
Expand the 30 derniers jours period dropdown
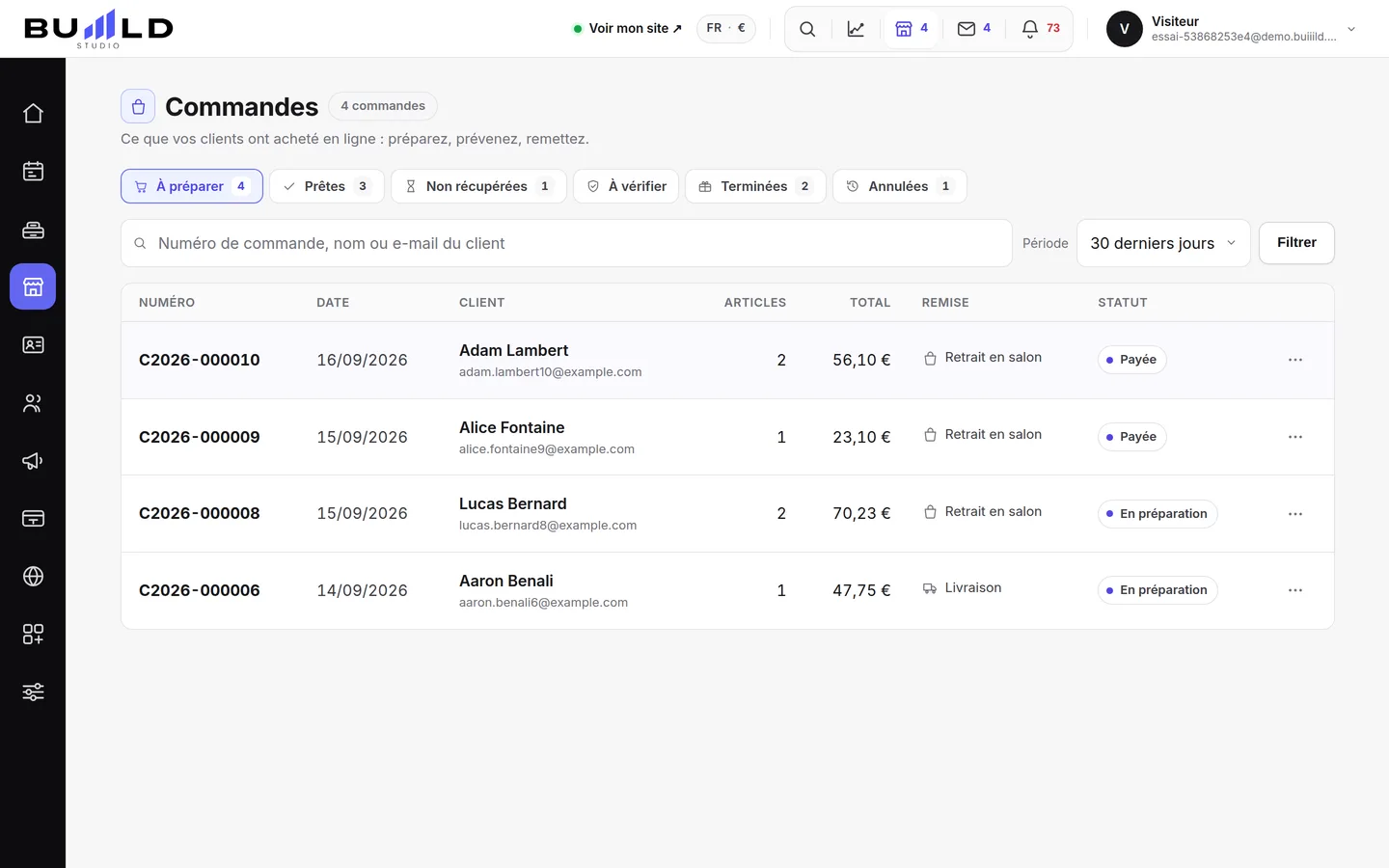pos(1163,243)
